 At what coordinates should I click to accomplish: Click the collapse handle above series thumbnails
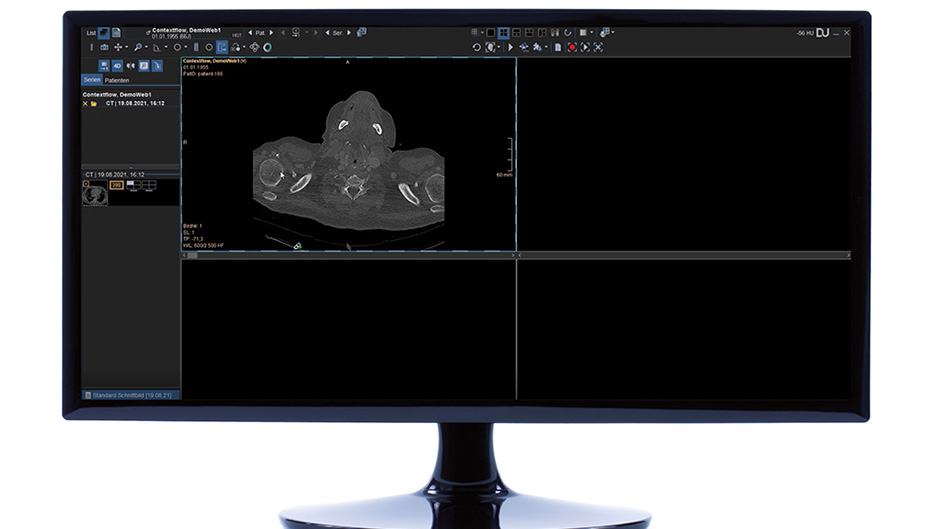coord(131,168)
